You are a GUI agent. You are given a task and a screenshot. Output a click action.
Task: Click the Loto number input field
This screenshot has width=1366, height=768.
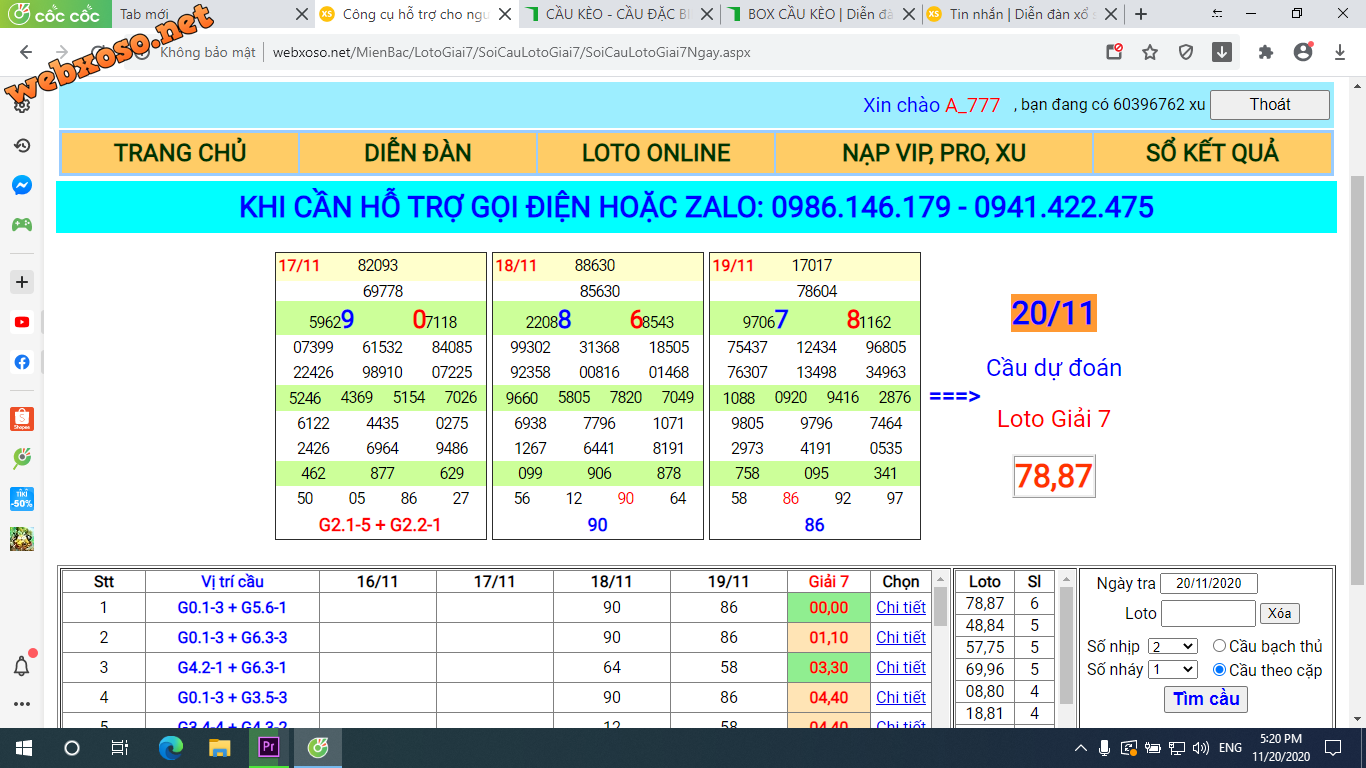(1207, 613)
